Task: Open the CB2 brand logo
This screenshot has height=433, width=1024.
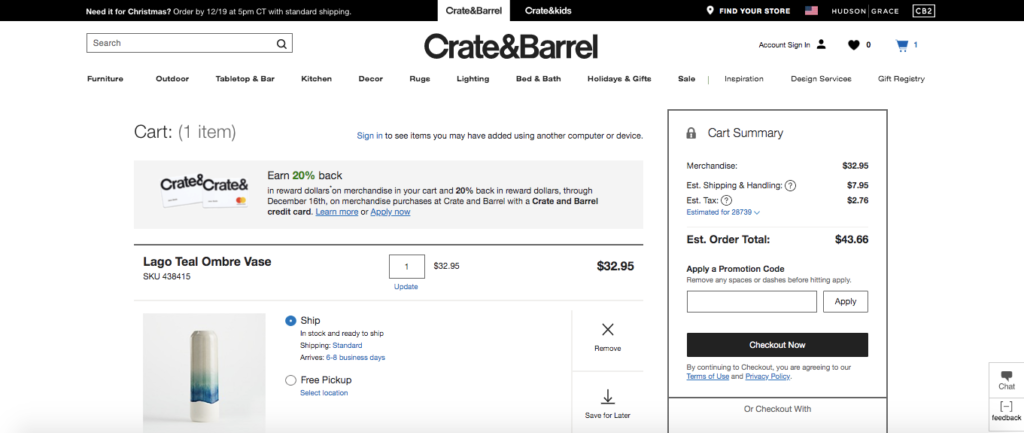Action: pyautogui.click(x=923, y=10)
